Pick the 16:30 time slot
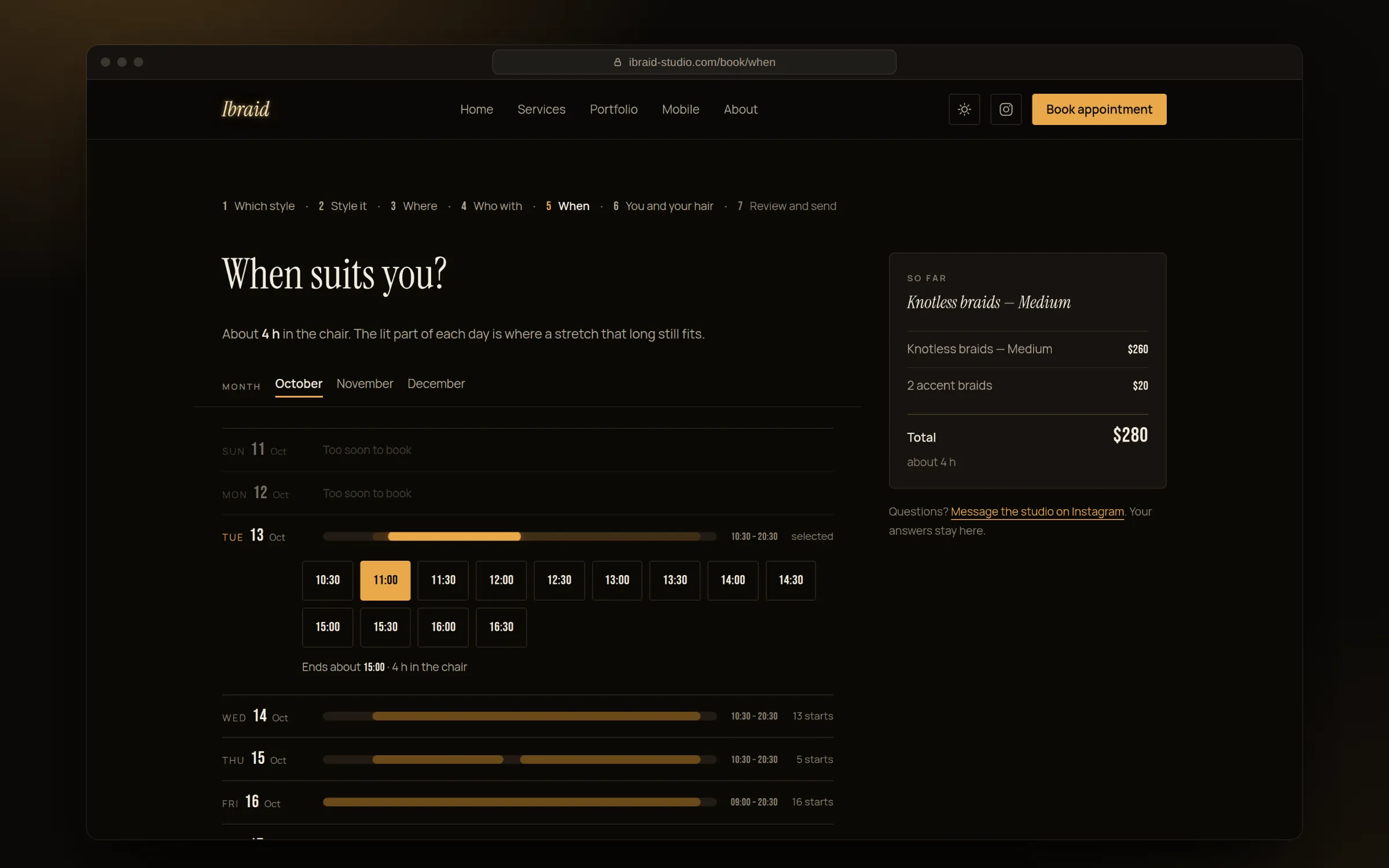The height and width of the screenshot is (868, 1389). coord(501,627)
